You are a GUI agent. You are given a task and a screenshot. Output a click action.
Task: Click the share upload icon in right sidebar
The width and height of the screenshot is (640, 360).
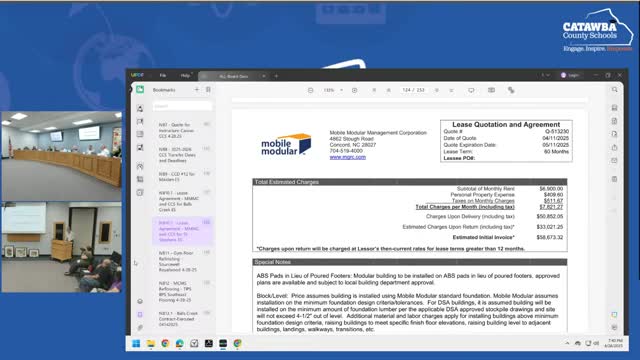pos(615,147)
